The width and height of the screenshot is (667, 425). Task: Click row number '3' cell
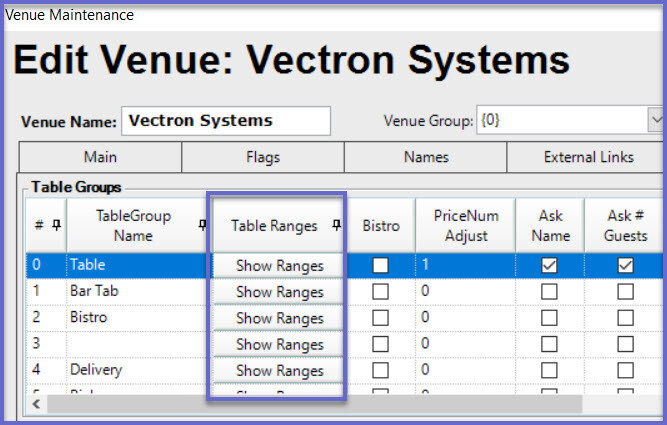click(x=46, y=344)
